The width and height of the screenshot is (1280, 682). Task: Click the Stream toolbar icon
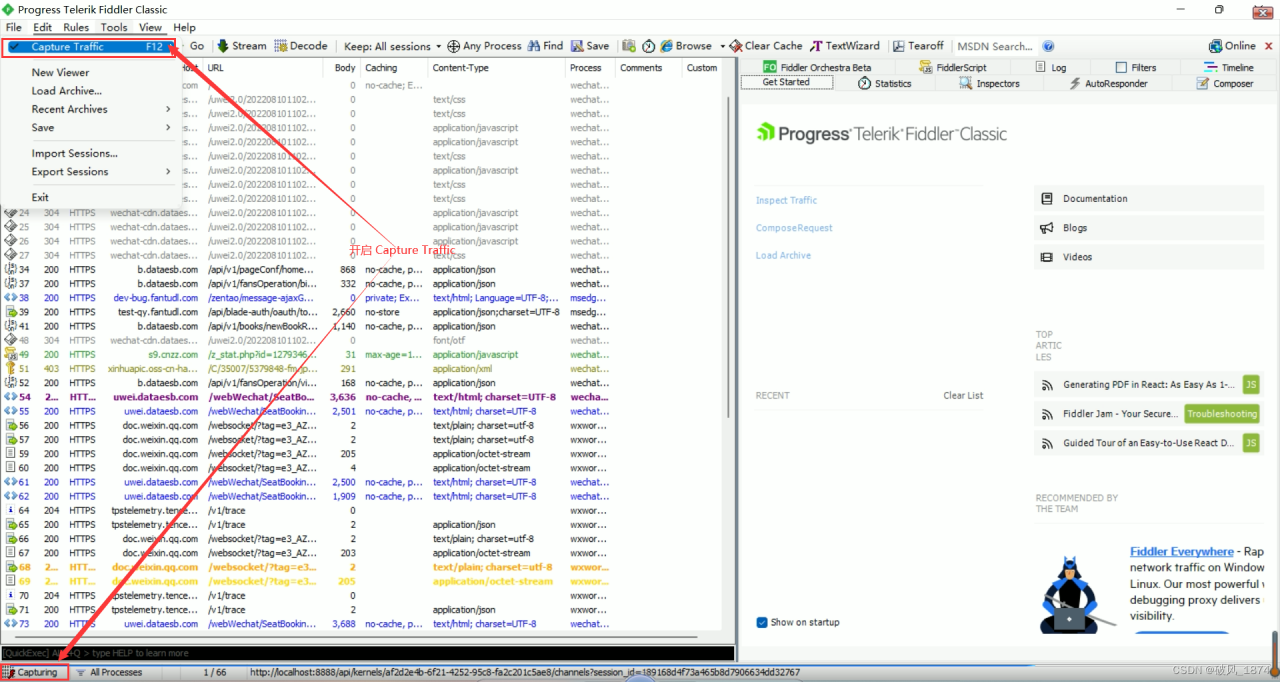(223, 46)
